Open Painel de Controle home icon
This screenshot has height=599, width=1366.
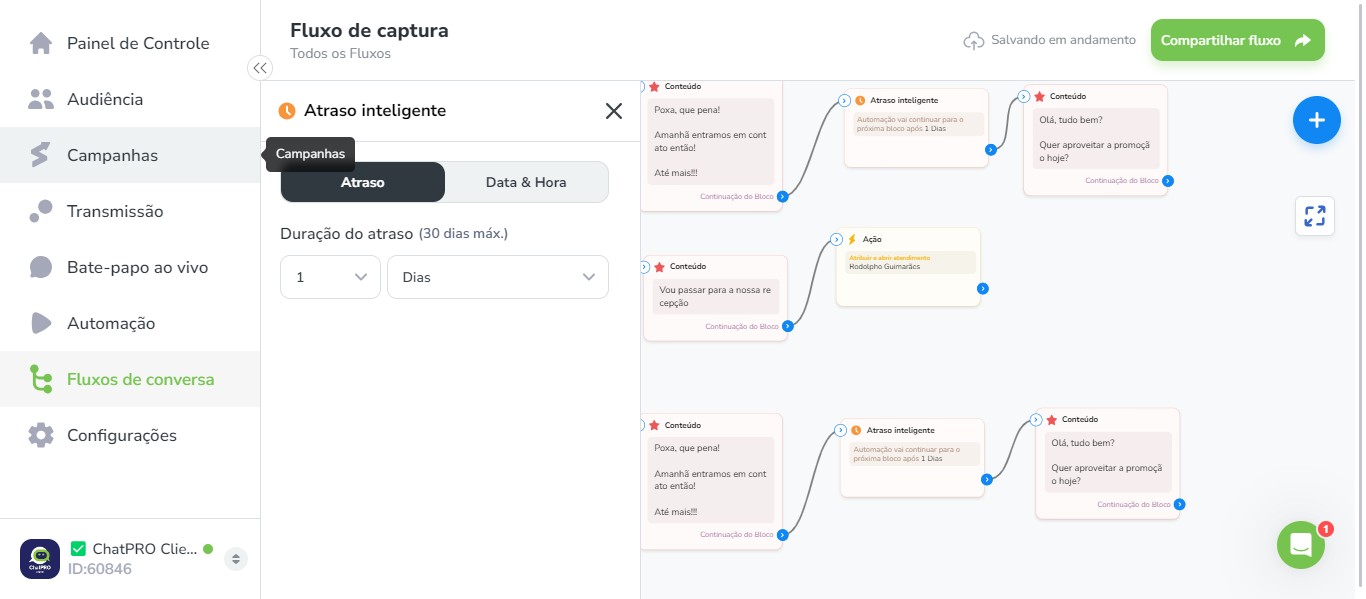[x=41, y=43]
